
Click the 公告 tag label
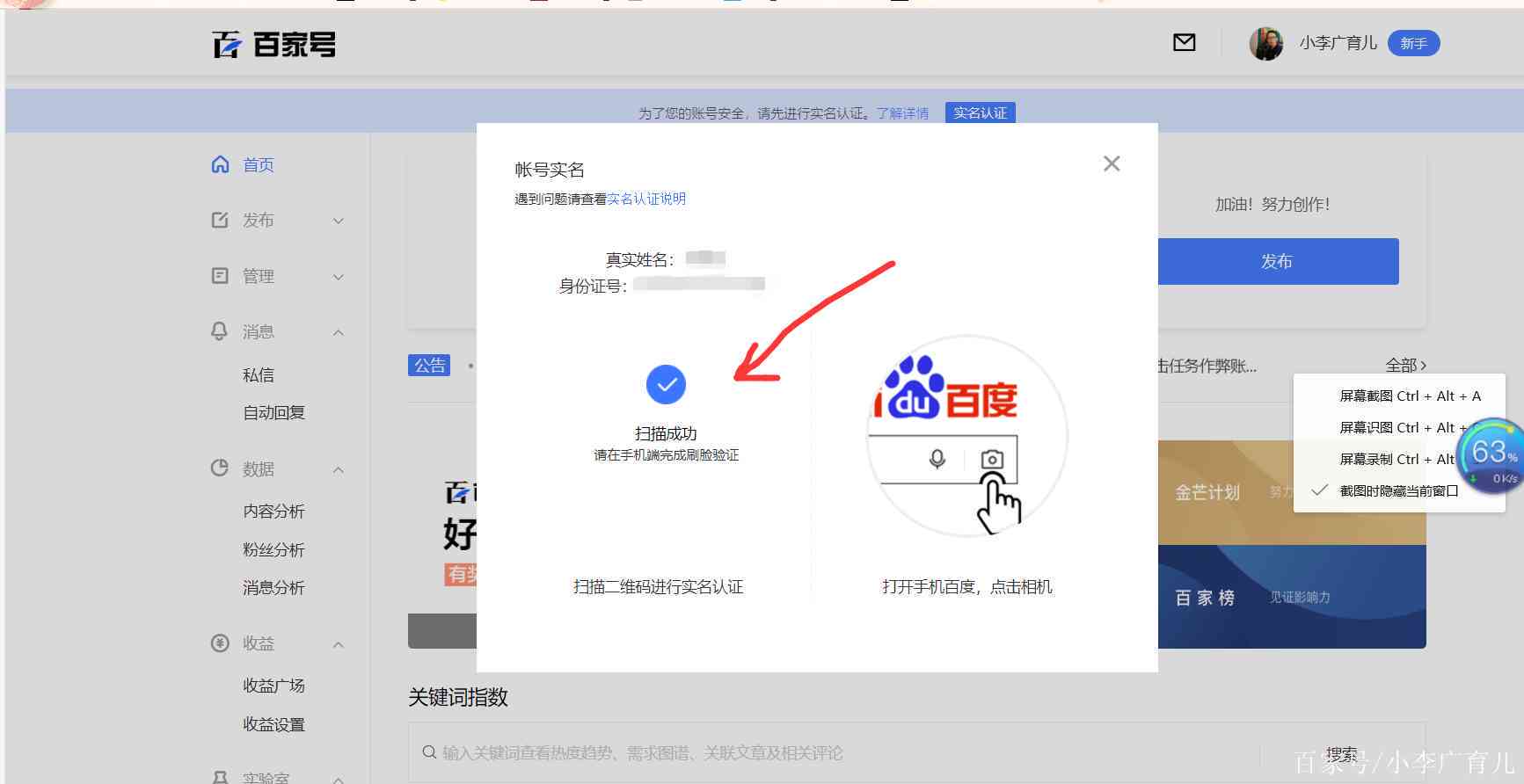(x=429, y=365)
